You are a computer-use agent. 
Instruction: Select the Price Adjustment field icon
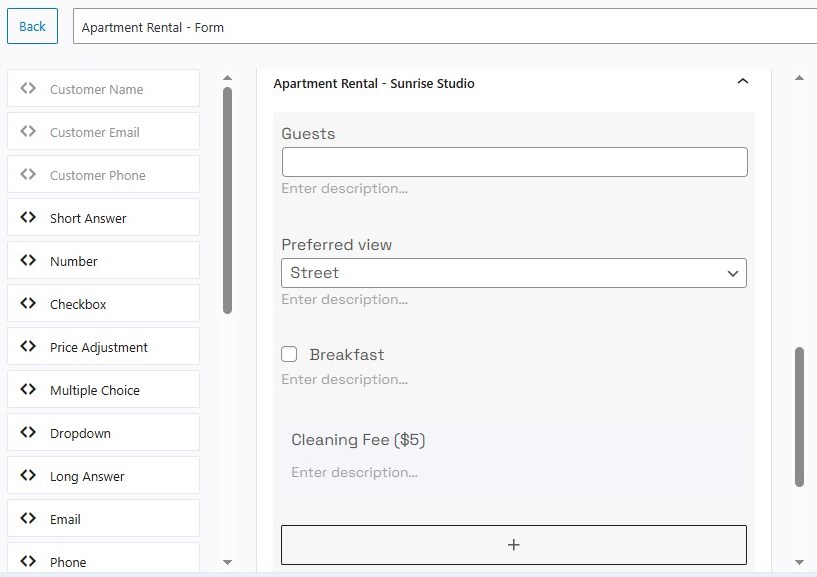click(x=28, y=346)
